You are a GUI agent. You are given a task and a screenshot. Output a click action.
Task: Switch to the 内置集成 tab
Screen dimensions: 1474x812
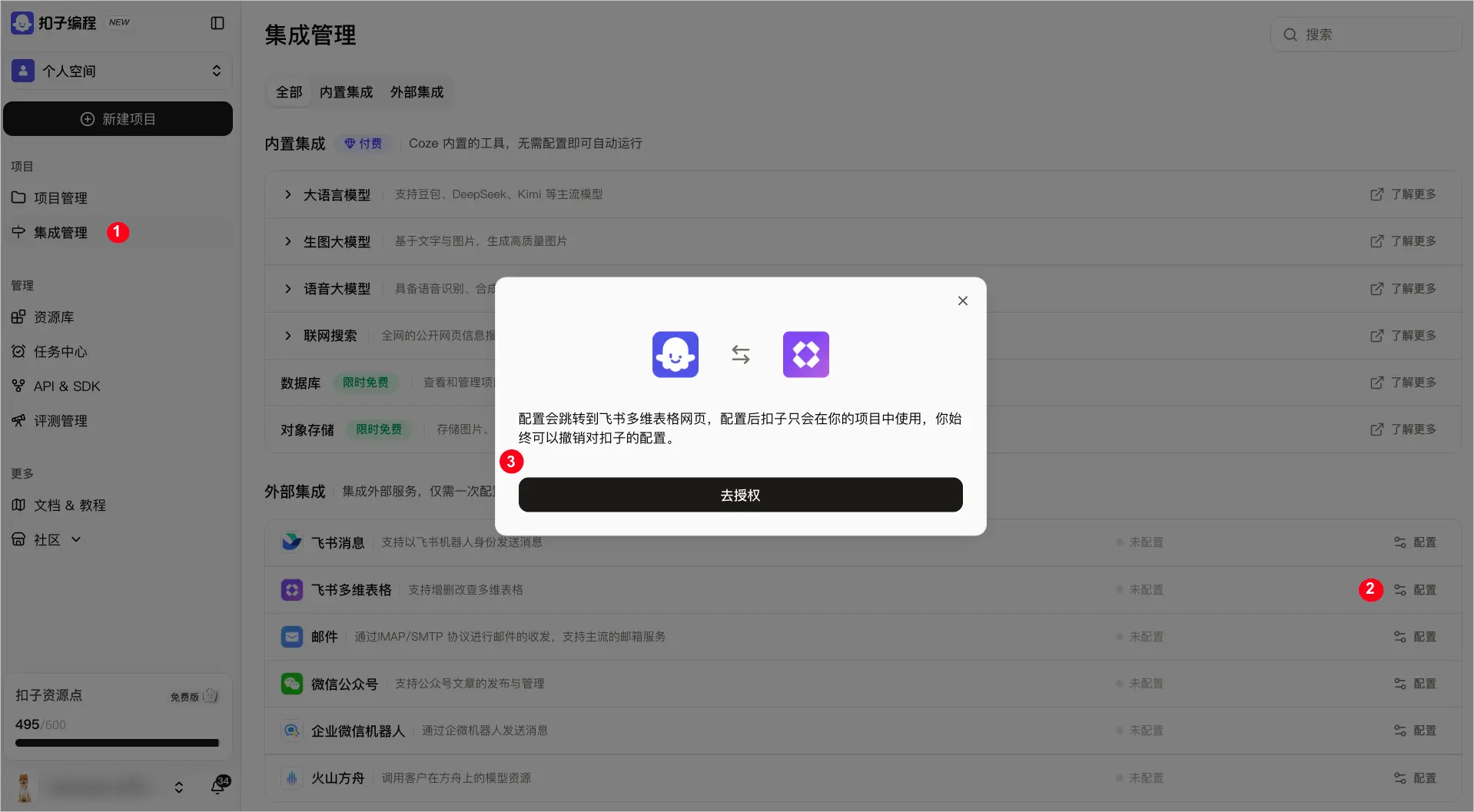pos(346,92)
